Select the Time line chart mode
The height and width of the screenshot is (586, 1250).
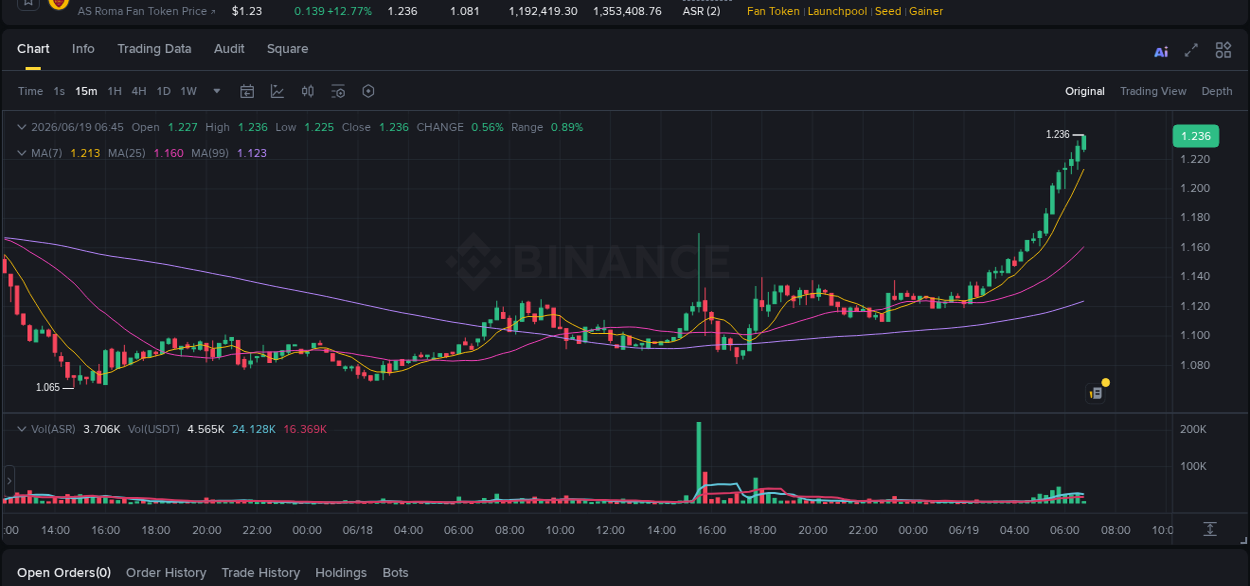(30, 91)
